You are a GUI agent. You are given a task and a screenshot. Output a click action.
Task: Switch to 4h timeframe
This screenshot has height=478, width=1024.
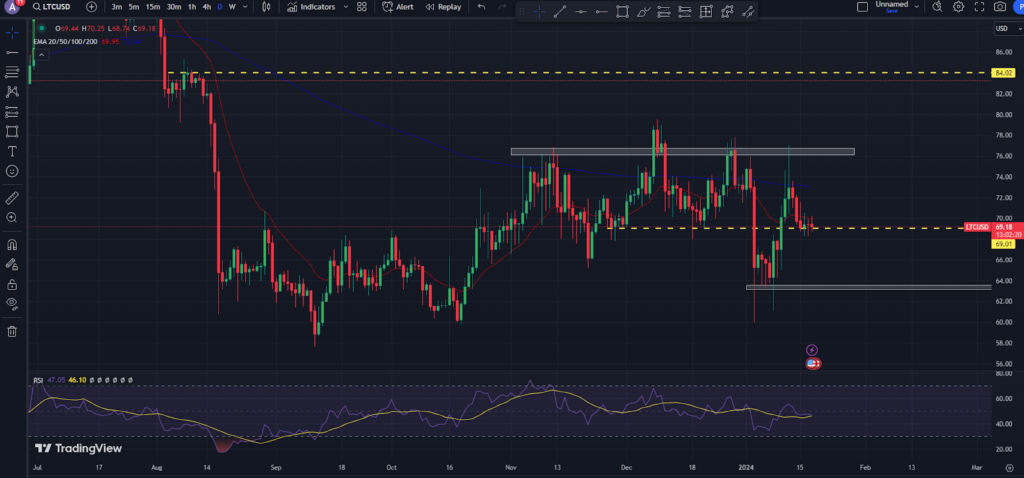[206, 7]
